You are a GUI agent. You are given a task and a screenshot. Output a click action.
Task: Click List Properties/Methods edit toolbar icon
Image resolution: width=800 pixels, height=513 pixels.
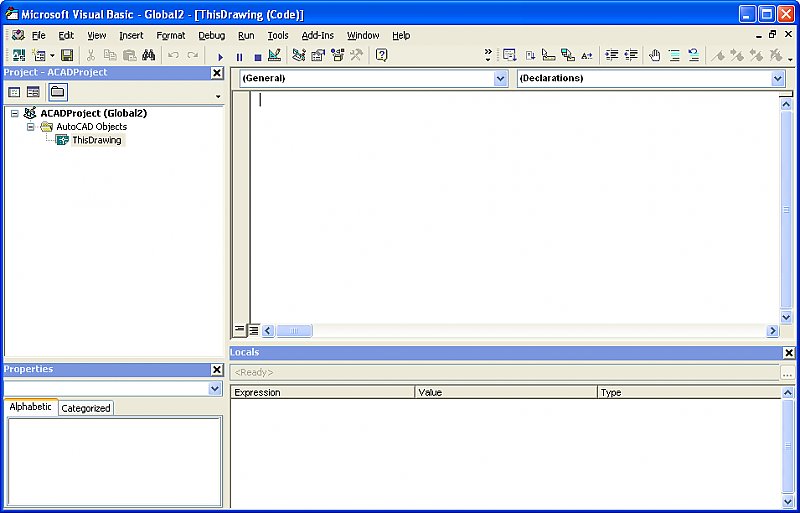pyautogui.click(x=510, y=55)
